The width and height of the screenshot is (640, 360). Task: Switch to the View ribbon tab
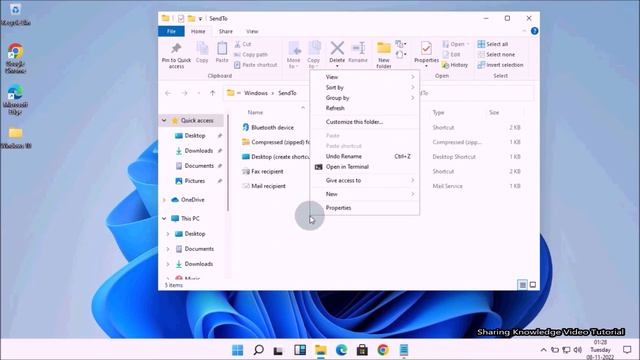coord(252,31)
